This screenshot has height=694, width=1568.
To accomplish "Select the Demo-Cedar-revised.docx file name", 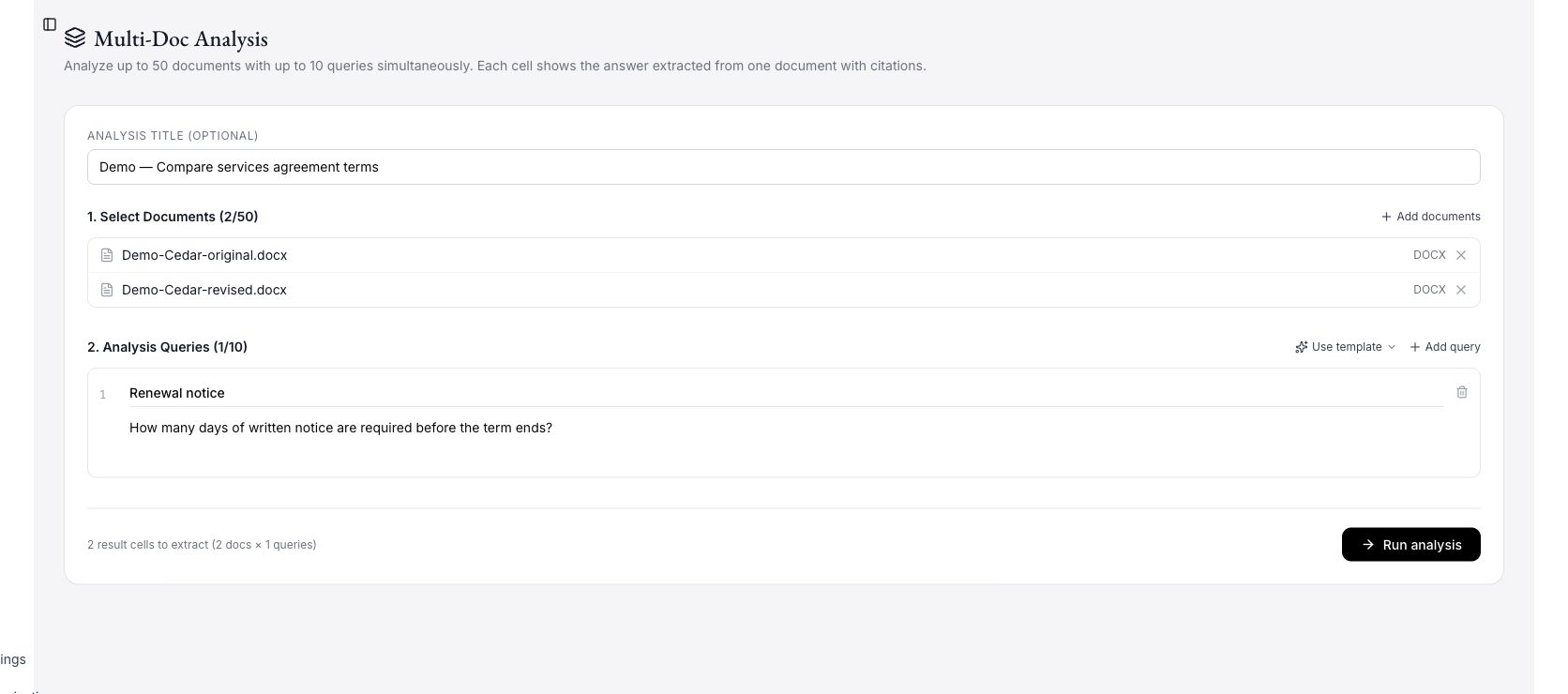I will click(204, 290).
